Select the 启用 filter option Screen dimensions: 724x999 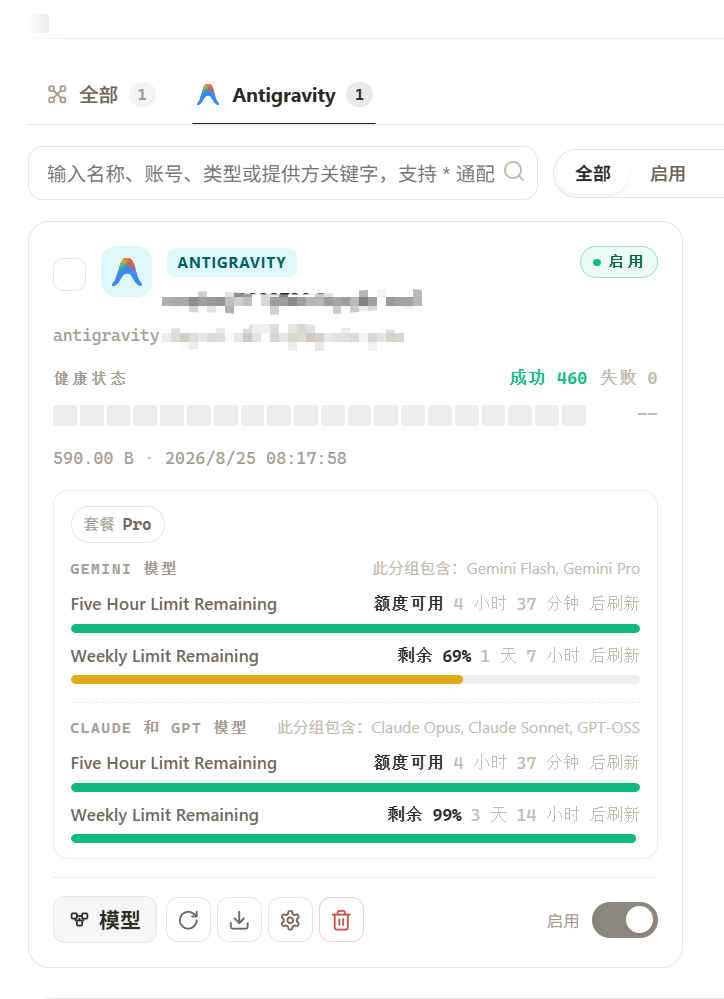coord(667,173)
